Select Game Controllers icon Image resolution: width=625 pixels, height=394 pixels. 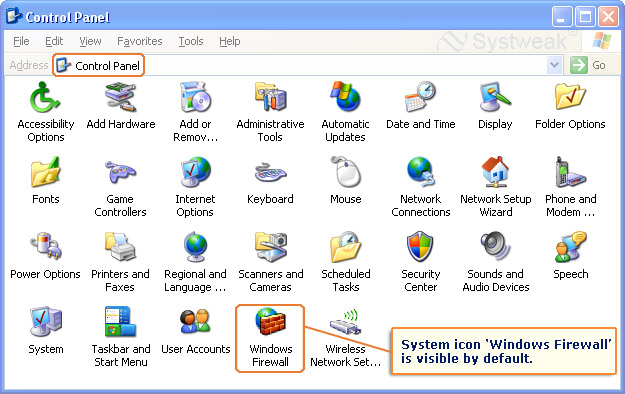[121, 172]
